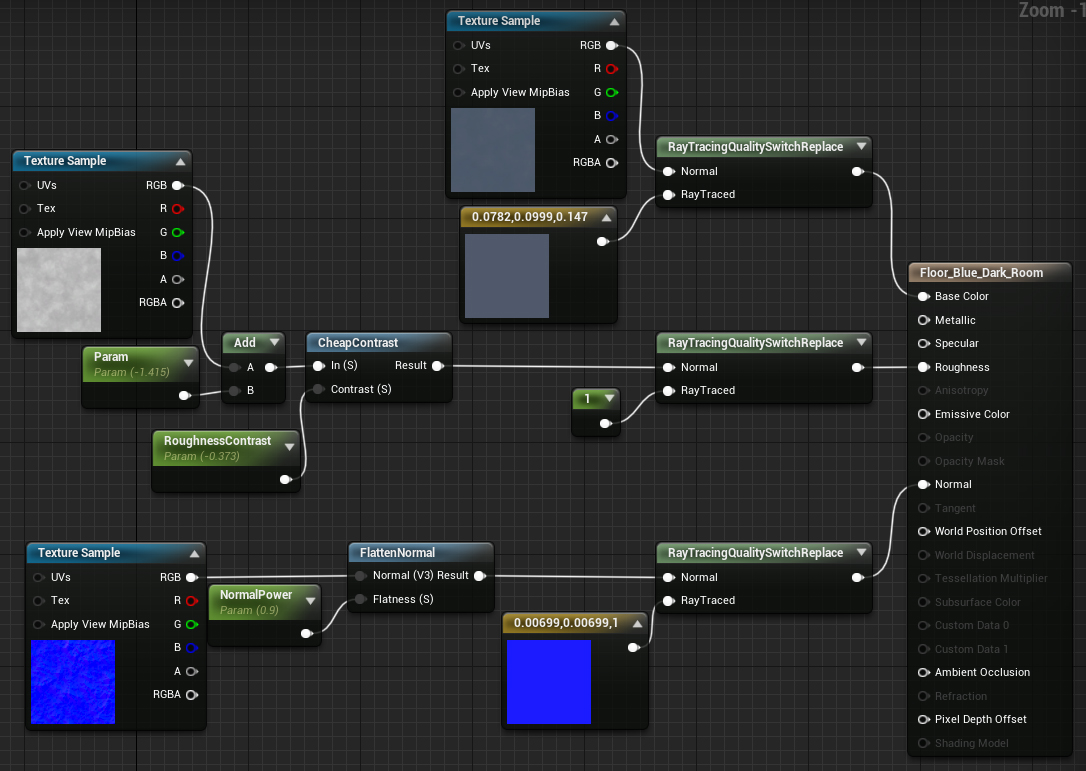
Task: Click the RoughnessContrast output pin
Action: coord(285,479)
